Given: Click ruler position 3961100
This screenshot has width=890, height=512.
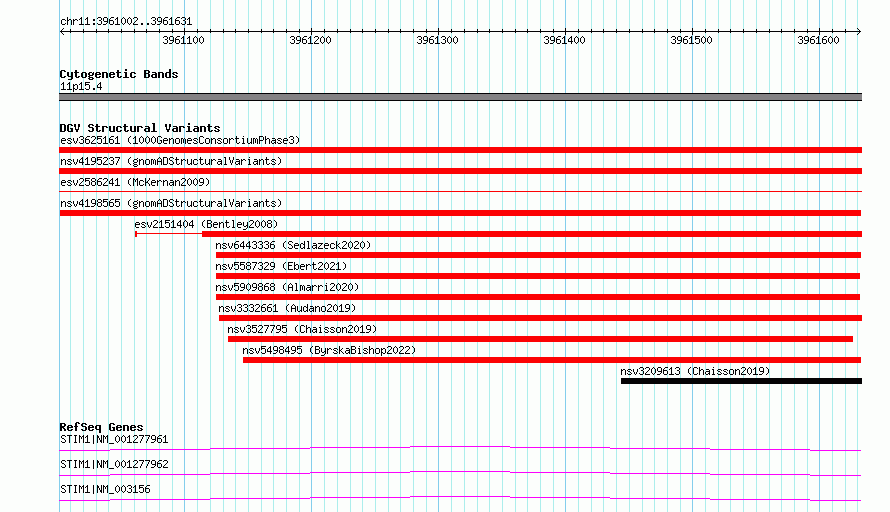Looking at the screenshot, I should tap(183, 40).
